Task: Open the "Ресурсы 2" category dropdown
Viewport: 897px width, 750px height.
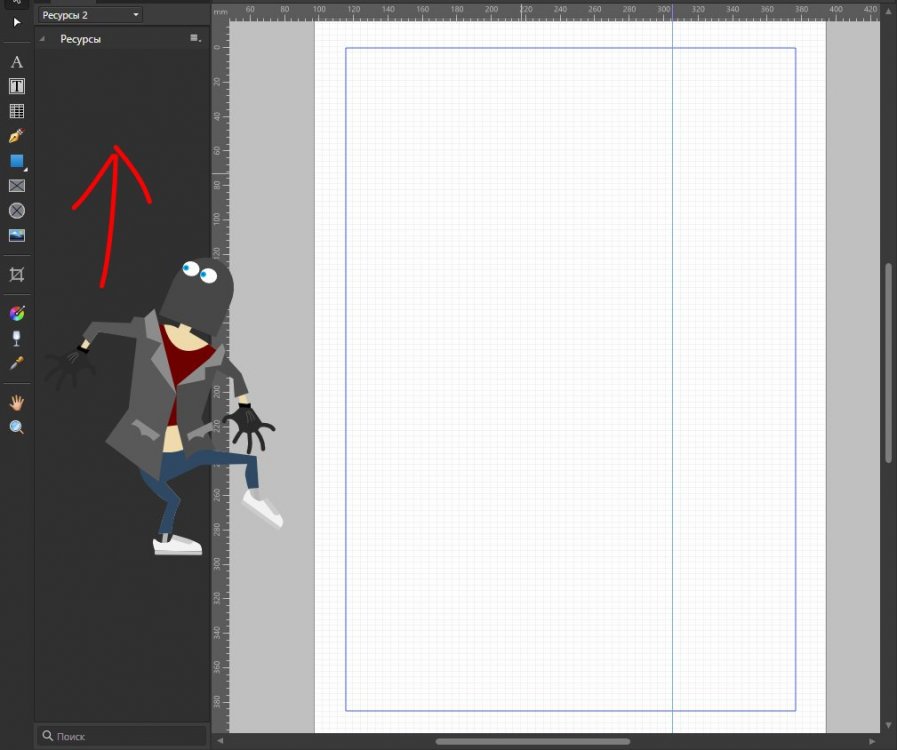Action: [90, 15]
